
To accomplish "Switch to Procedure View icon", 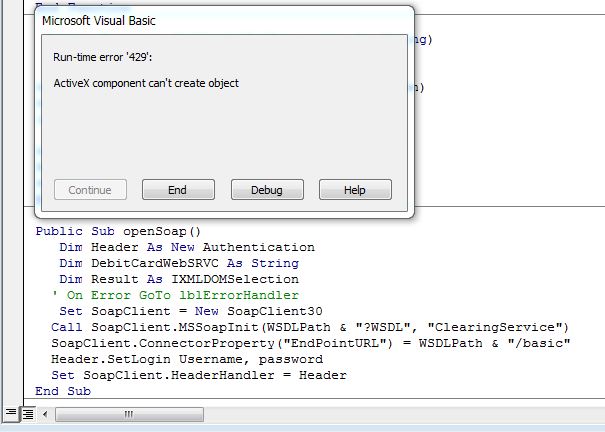I will point(11,413).
